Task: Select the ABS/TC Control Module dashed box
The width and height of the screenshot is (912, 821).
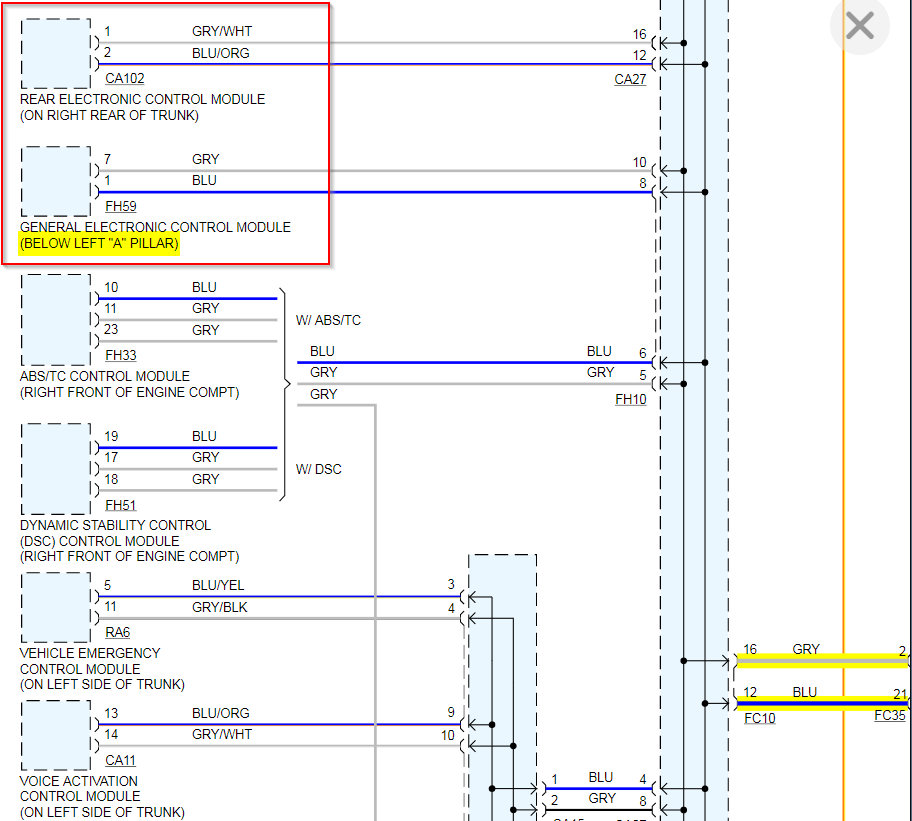Action: (x=56, y=320)
